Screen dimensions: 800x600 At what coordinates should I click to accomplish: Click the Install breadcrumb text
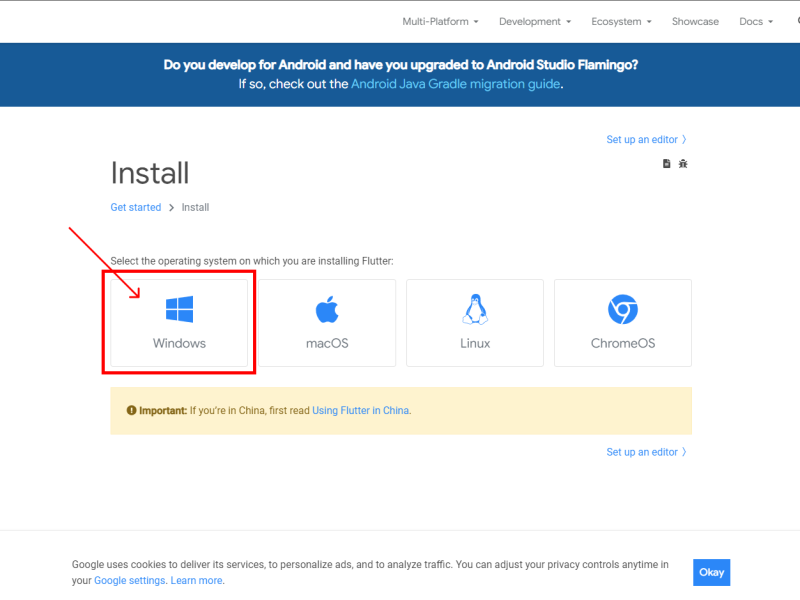coord(195,207)
